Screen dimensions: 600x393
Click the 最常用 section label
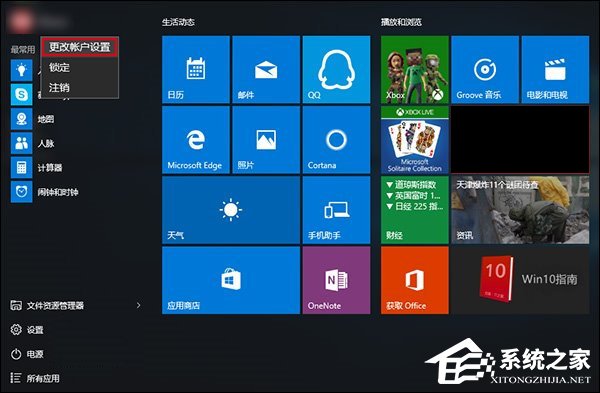[23, 50]
